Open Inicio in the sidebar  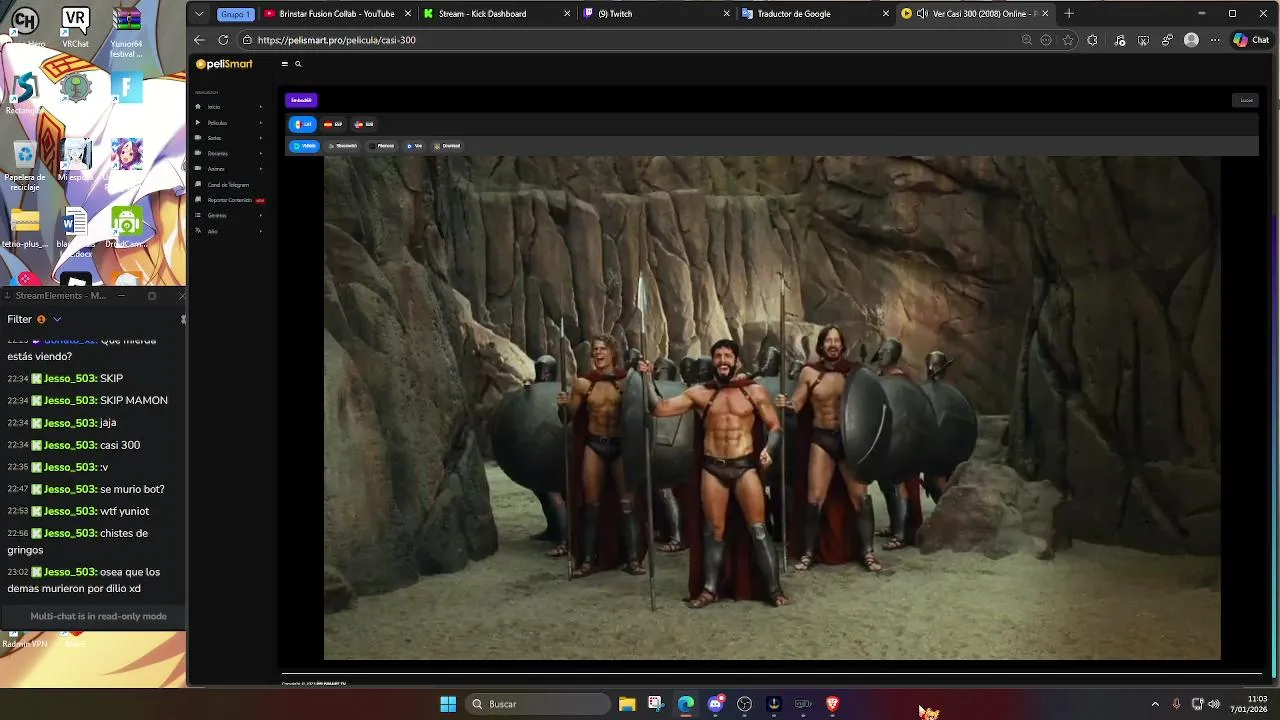pyautogui.click(x=214, y=107)
